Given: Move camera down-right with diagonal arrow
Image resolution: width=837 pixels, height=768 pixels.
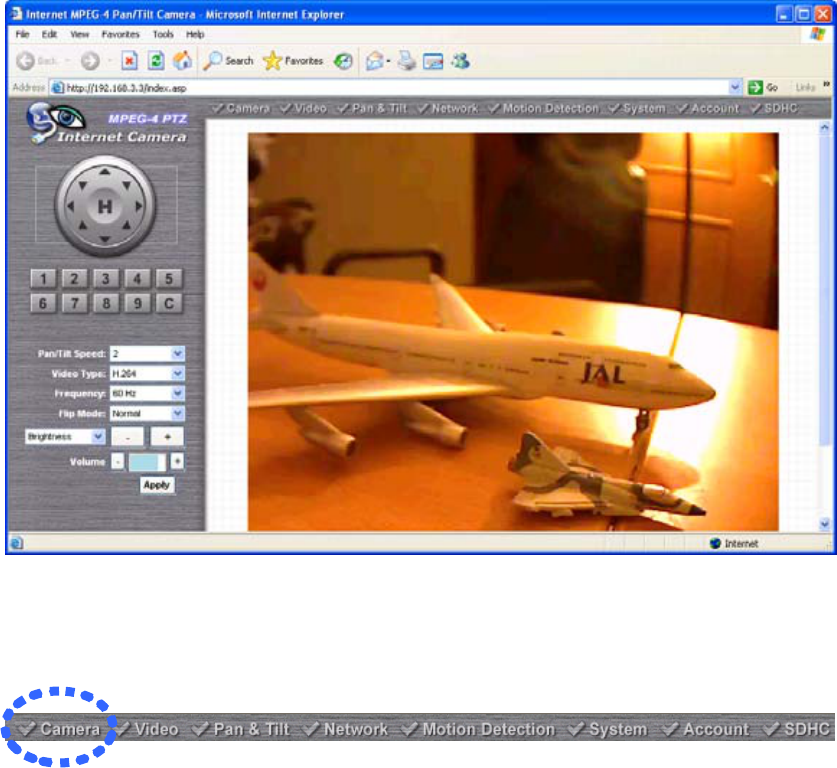Looking at the screenshot, I should click(127, 226).
